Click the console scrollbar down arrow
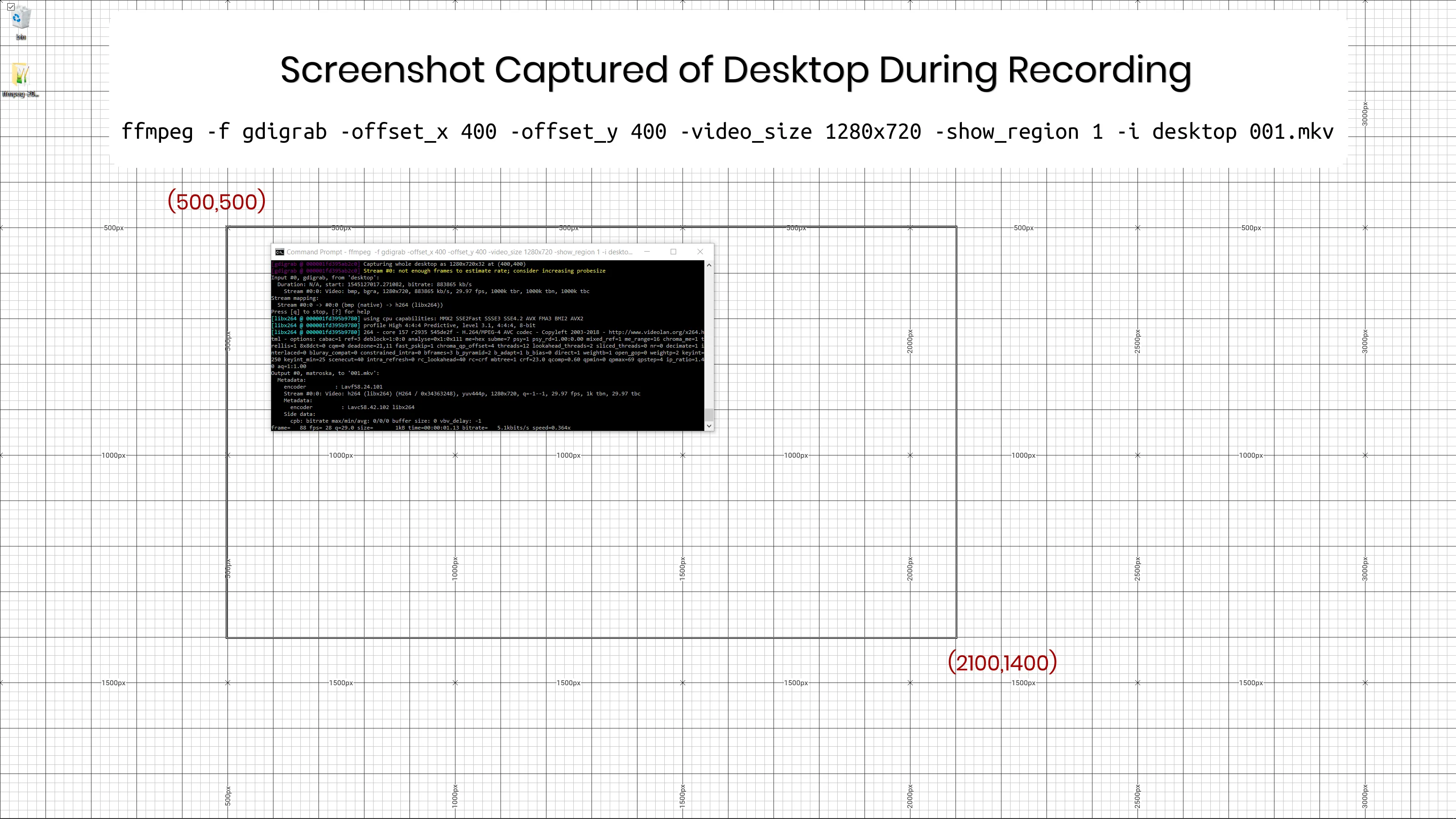Image resolution: width=1456 pixels, height=819 pixels. [709, 425]
